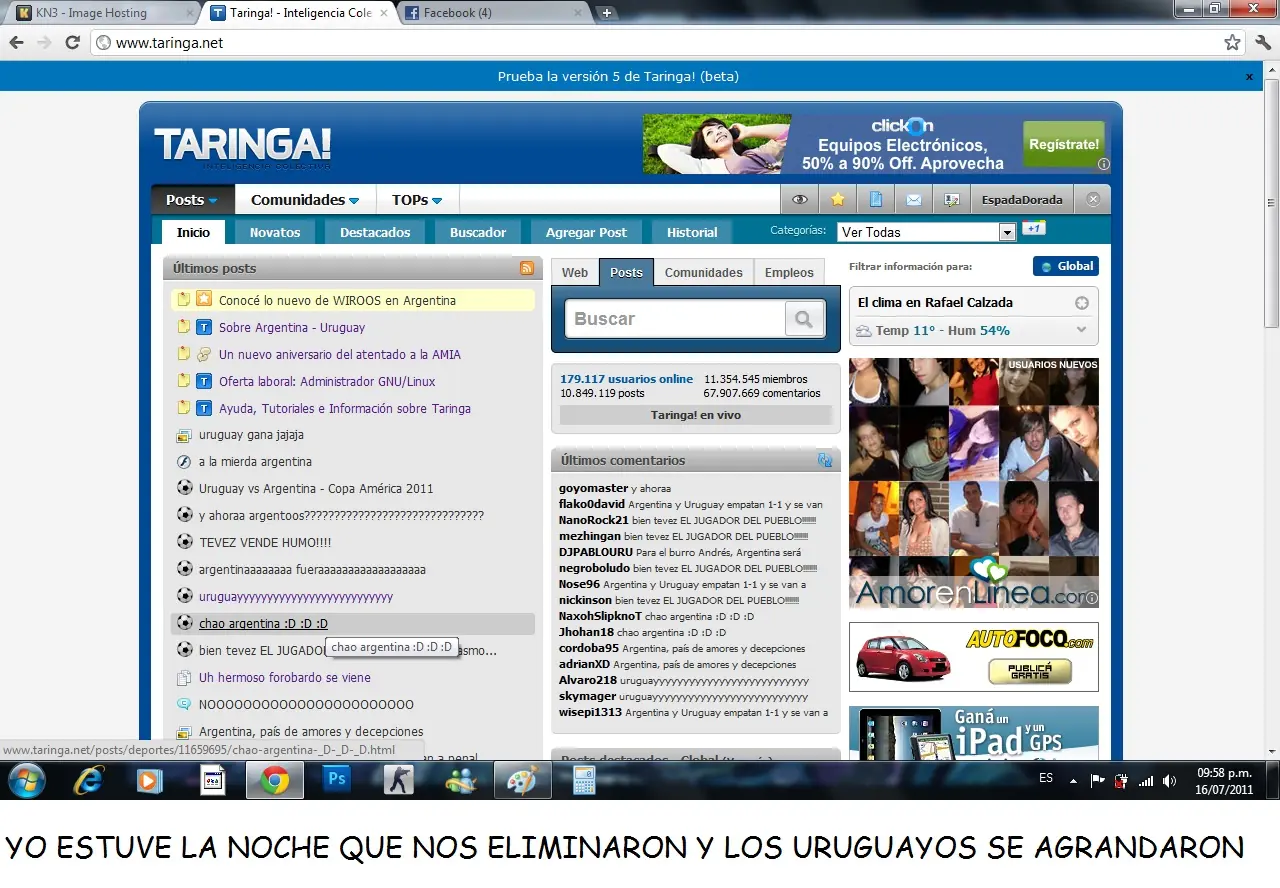Screen dimensions: 1280x888
Task: Open the Historial tab
Action: (692, 232)
